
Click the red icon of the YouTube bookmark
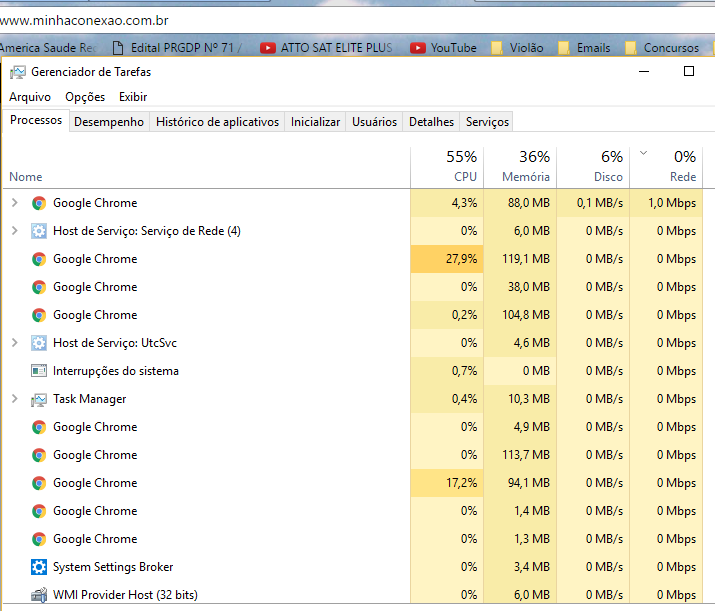coord(418,48)
